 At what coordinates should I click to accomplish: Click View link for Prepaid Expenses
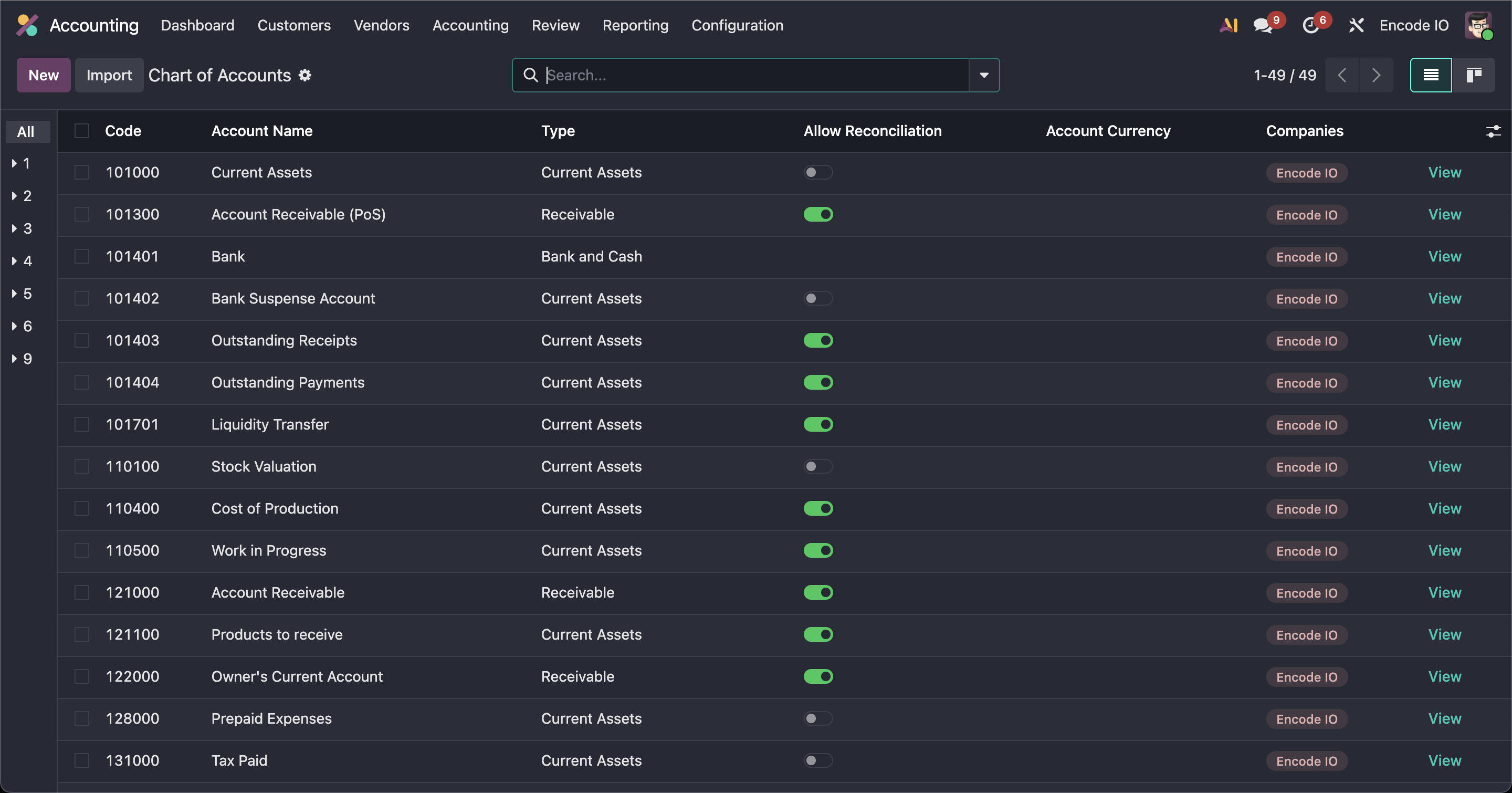1444,718
